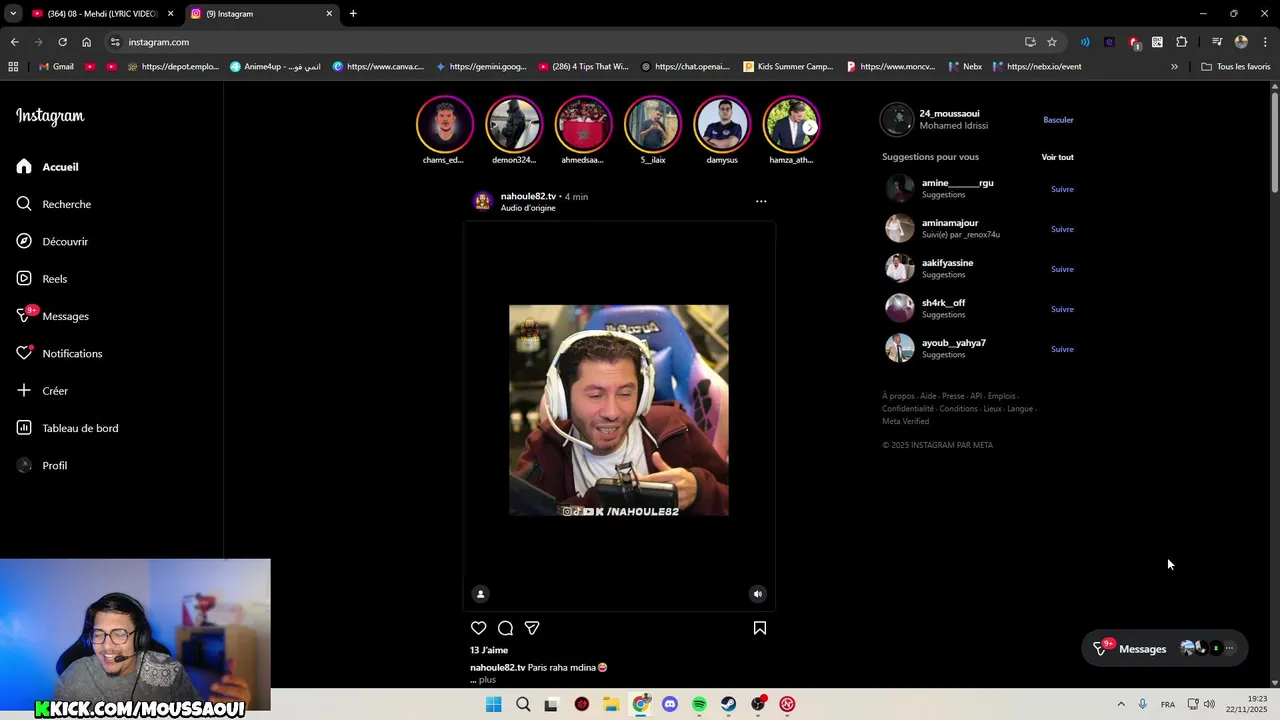
Task: Open nahoule82.tv profile from post header
Action: pos(528,196)
